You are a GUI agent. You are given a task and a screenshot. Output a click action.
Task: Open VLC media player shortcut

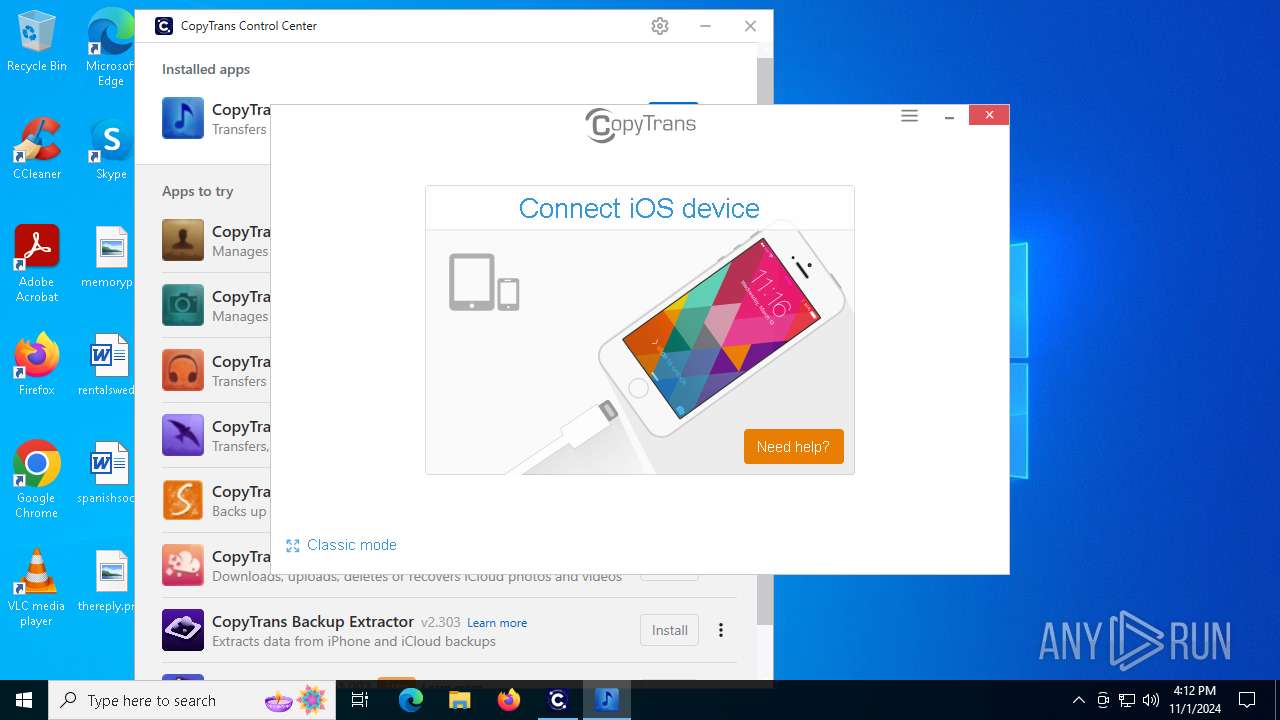coord(37,588)
